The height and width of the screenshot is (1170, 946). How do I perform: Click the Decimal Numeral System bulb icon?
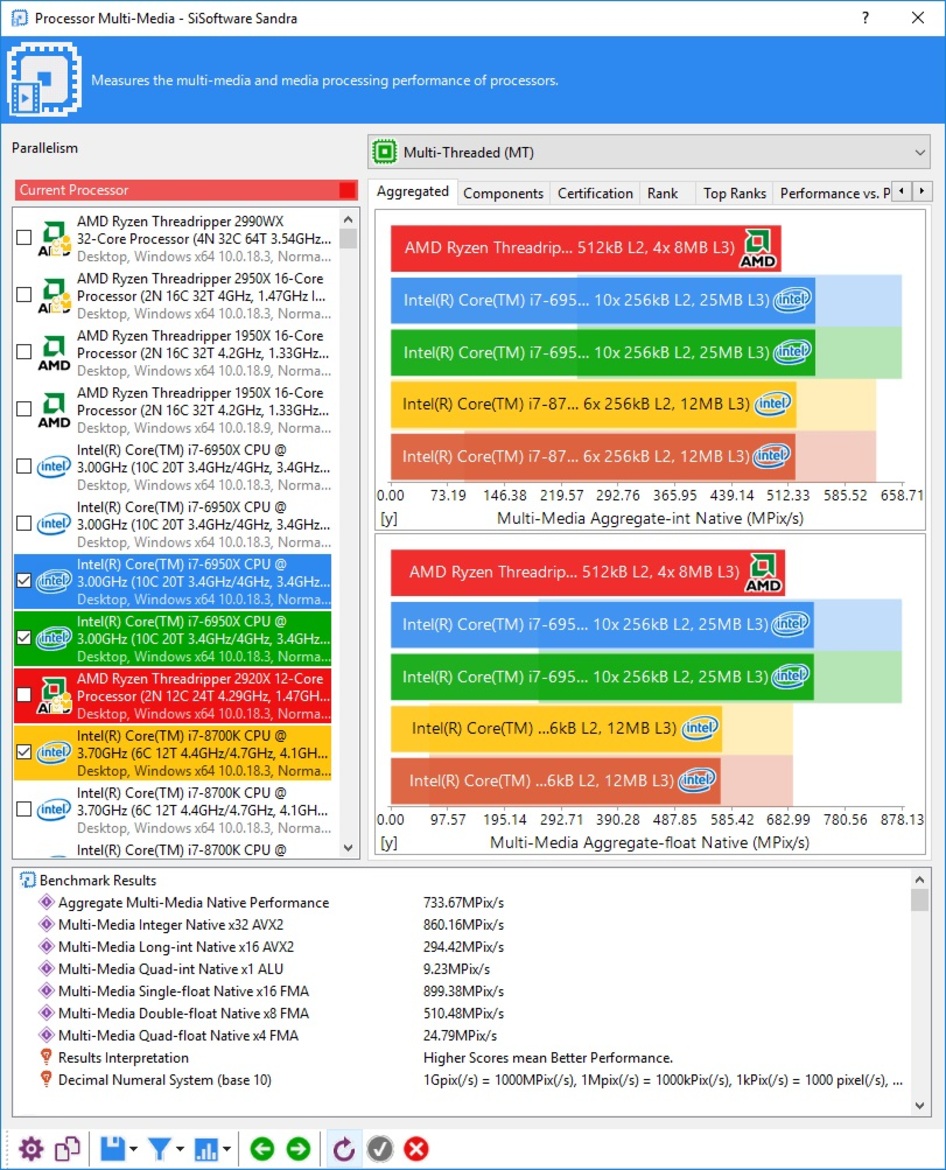click(46, 1080)
